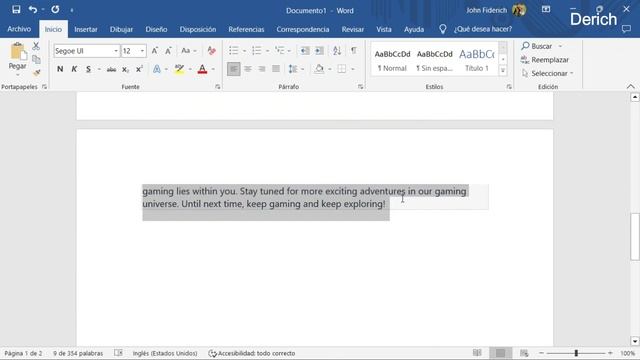Expand the Seleccionar dropdown

547,73
